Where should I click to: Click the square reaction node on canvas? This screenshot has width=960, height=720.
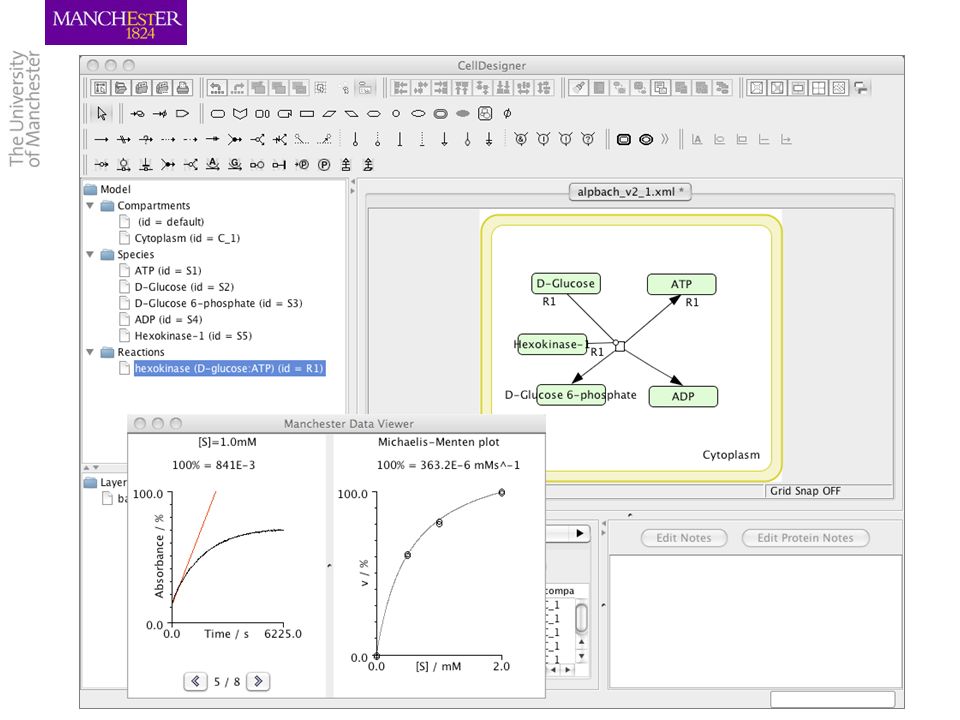pos(620,346)
